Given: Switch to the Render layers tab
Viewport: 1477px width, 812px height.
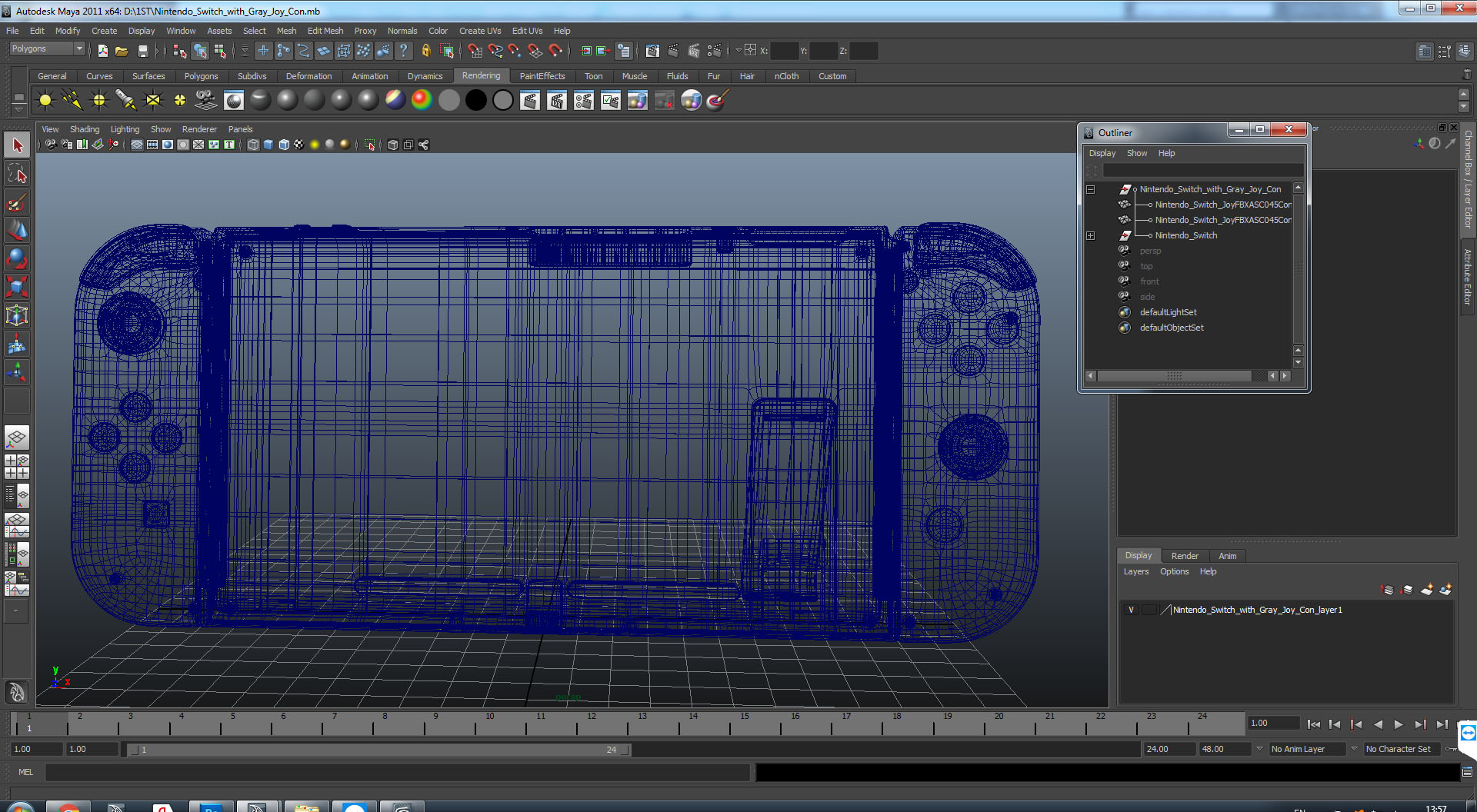Looking at the screenshot, I should [1185, 556].
